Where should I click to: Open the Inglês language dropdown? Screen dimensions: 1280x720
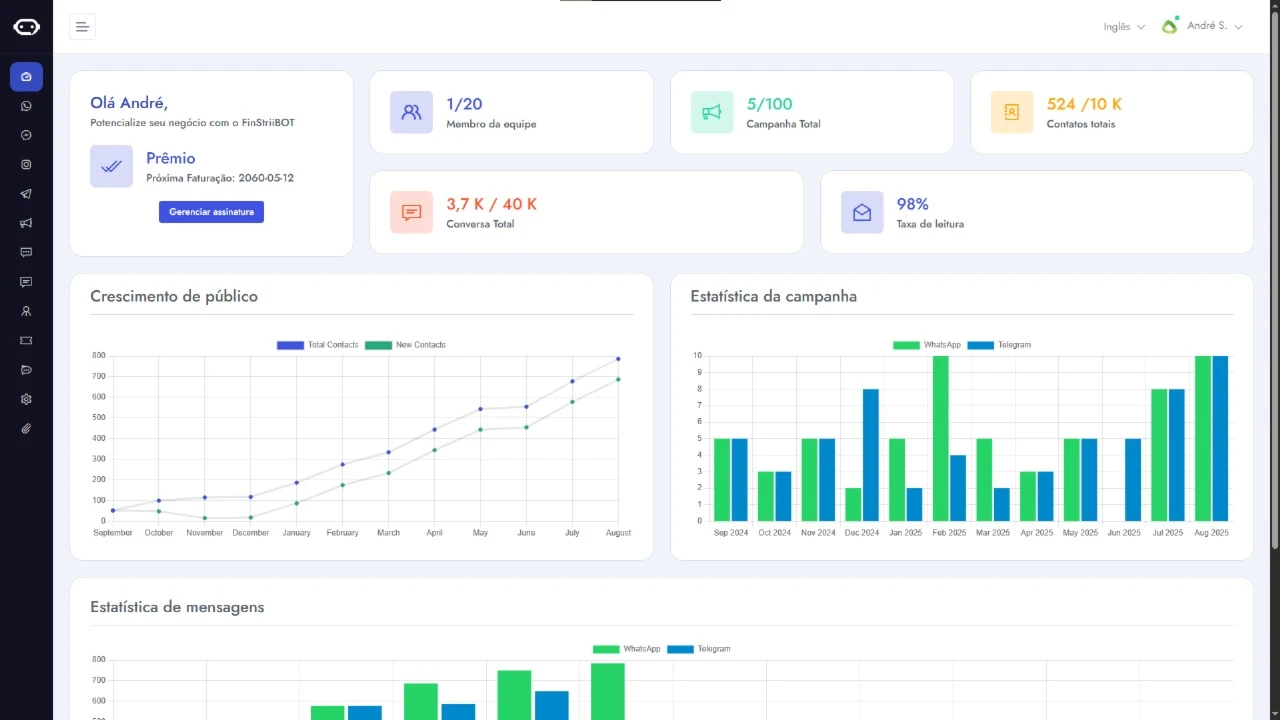(x=1124, y=27)
